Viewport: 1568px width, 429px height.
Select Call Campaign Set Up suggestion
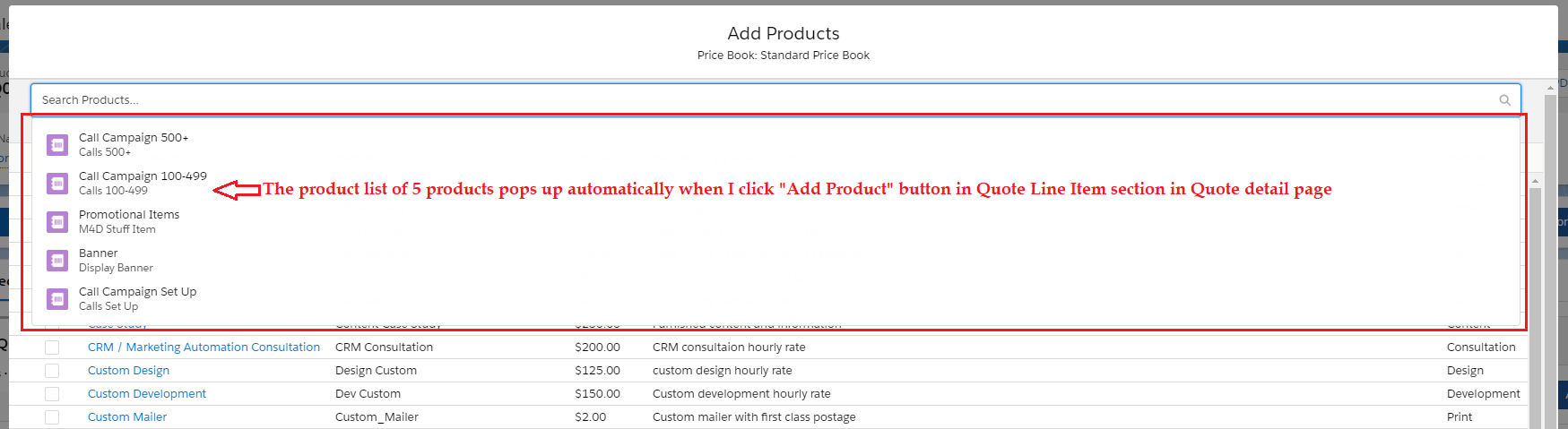(137, 292)
